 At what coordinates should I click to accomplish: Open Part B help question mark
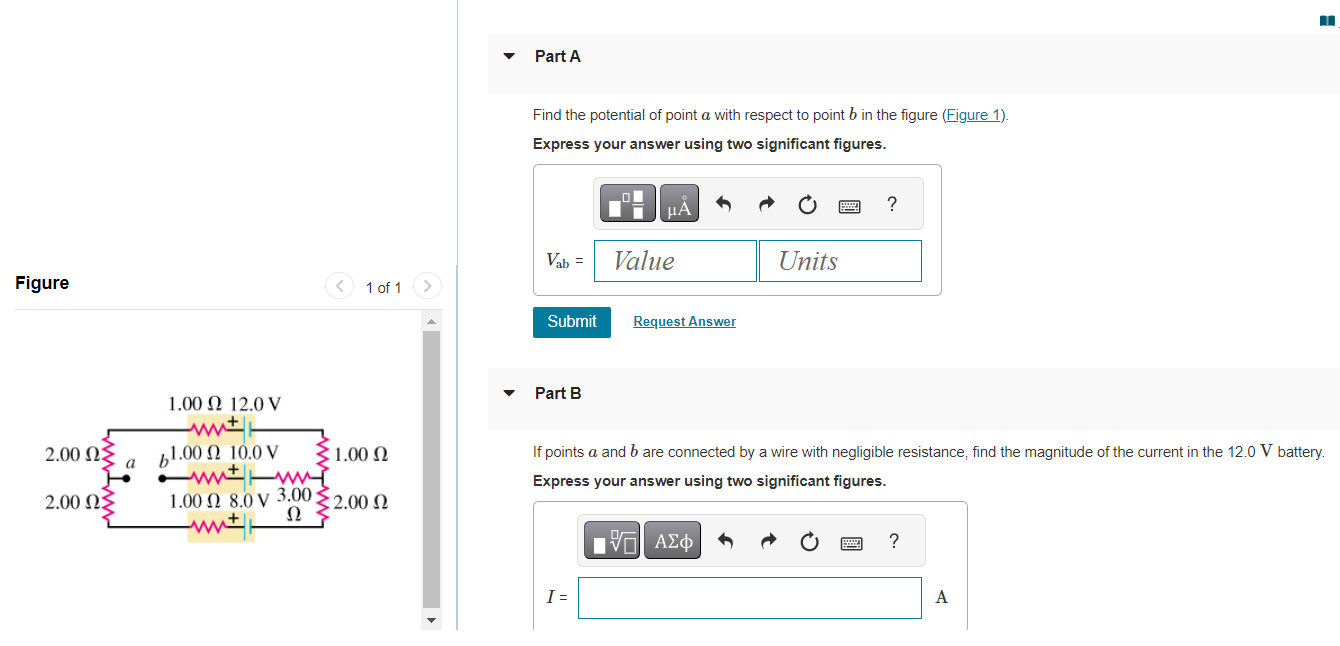pos(893,540)
